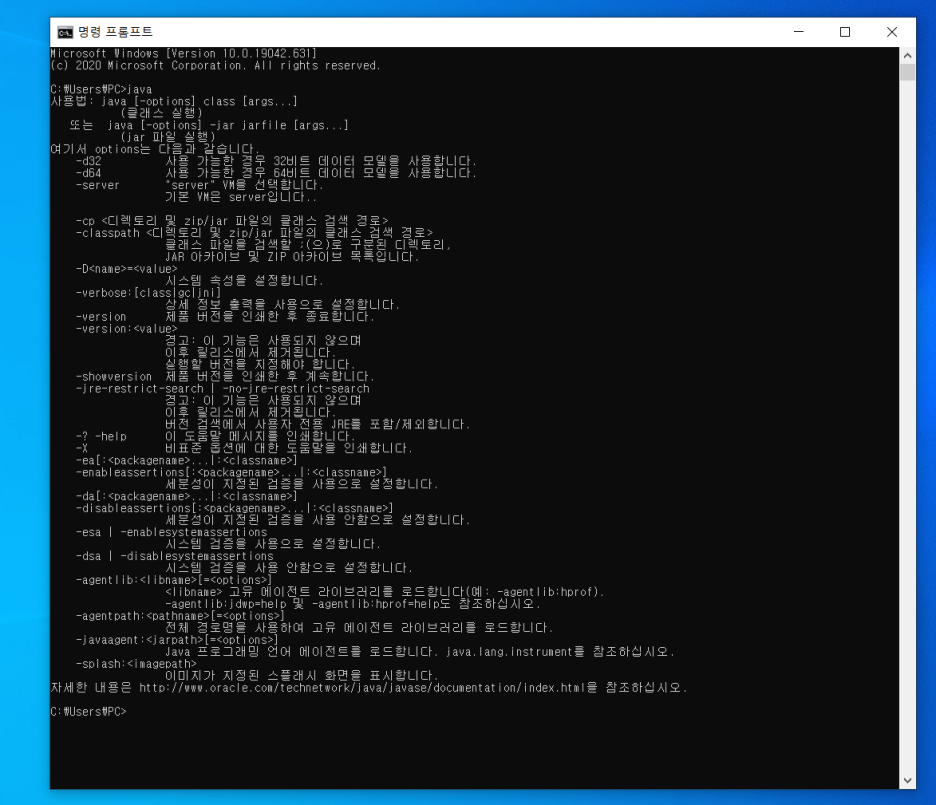Click the '-d32' option text
This screenshot has height=805, width=936.
88,161
